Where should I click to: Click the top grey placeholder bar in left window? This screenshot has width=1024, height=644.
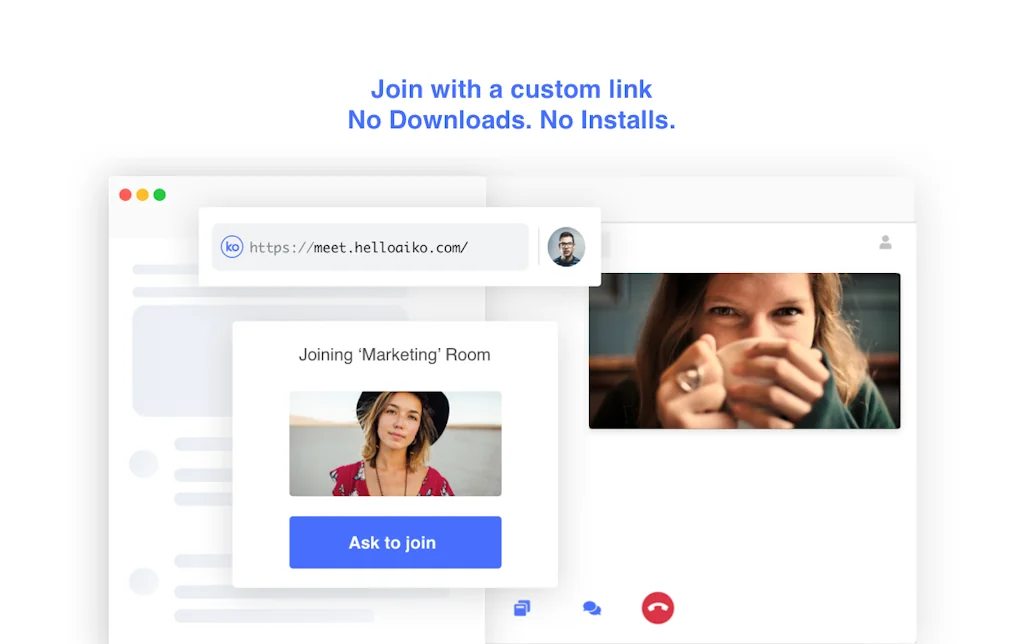tap(165, 269)
